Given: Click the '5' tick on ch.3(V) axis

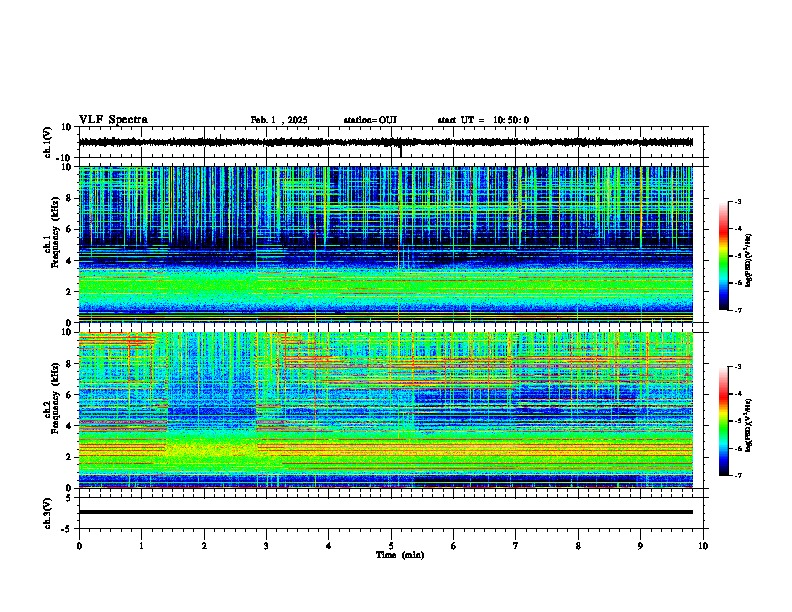Looking at the screenshot, I should [x=69, y=498].
